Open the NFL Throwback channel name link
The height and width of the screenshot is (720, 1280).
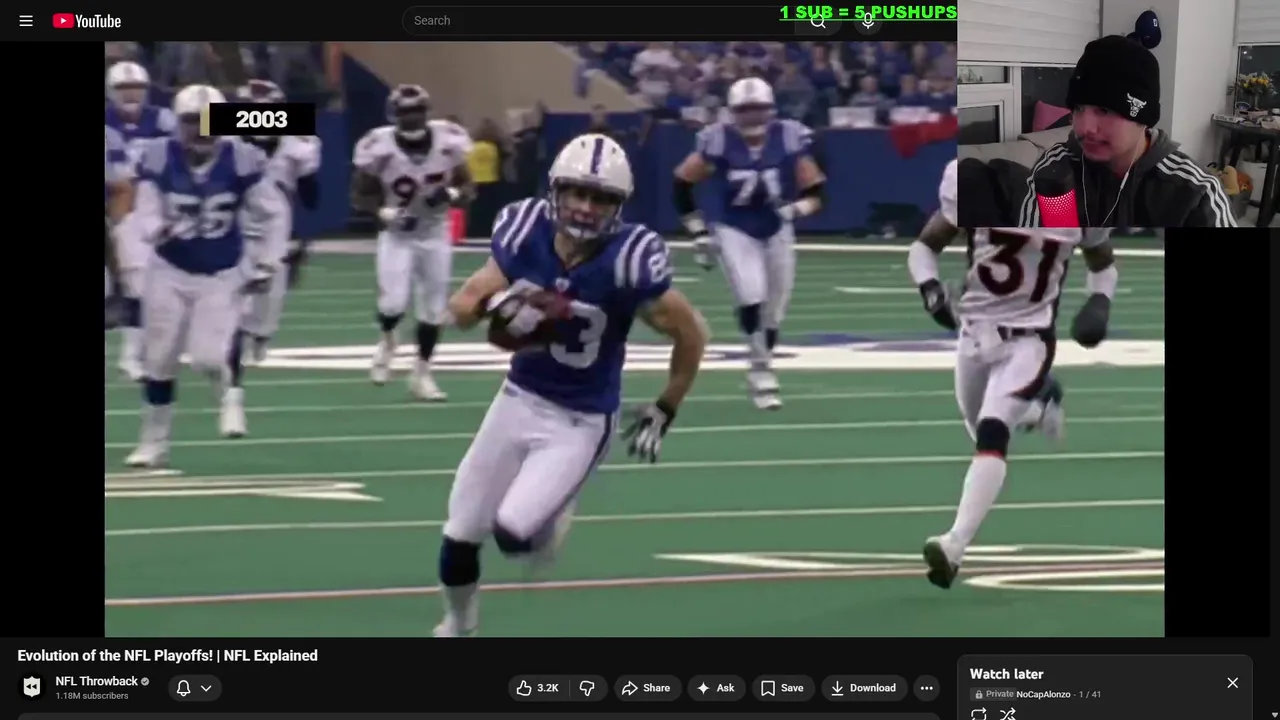point(96,681)
